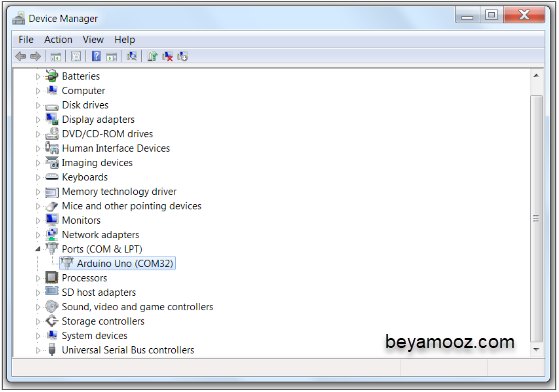The width and height of the screenshot is (559, 392).
Task: Select Human Interface Devices label
Action: click(116, 148)
